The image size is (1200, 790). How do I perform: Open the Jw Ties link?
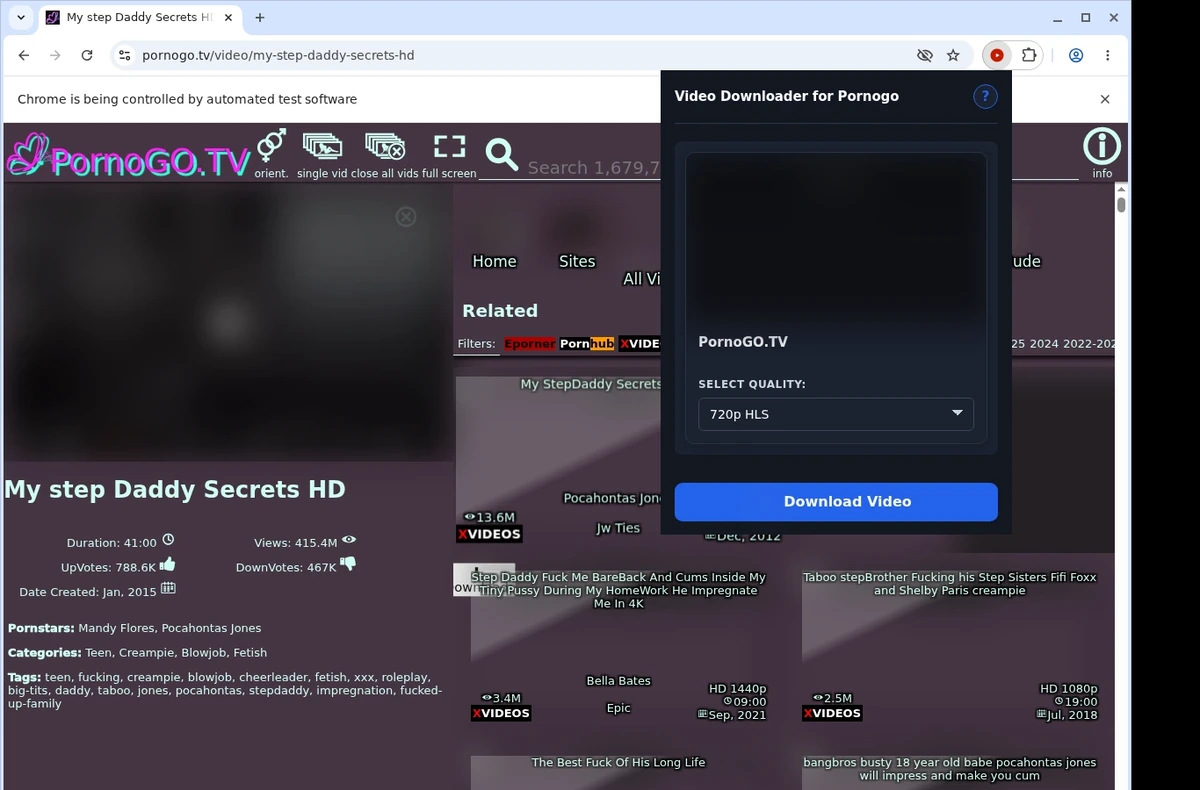tap(618, 528)
